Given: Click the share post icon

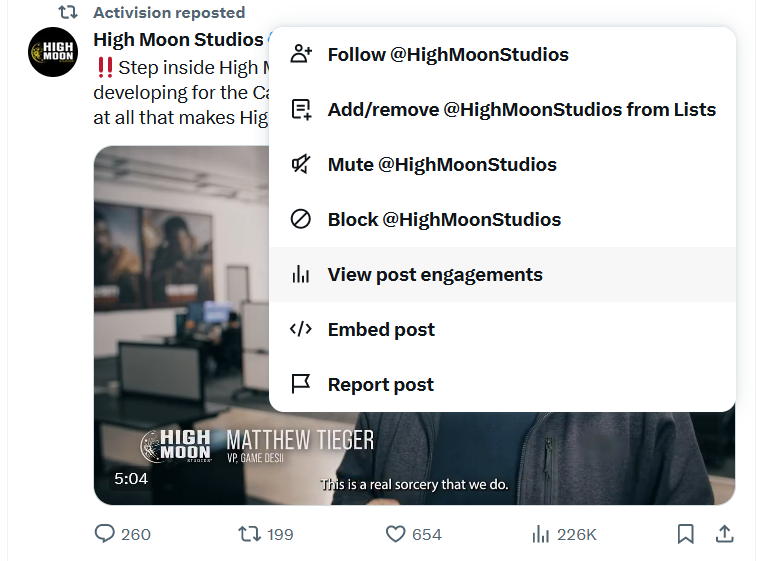Looking at the screenshot, I should coord(725,534).
